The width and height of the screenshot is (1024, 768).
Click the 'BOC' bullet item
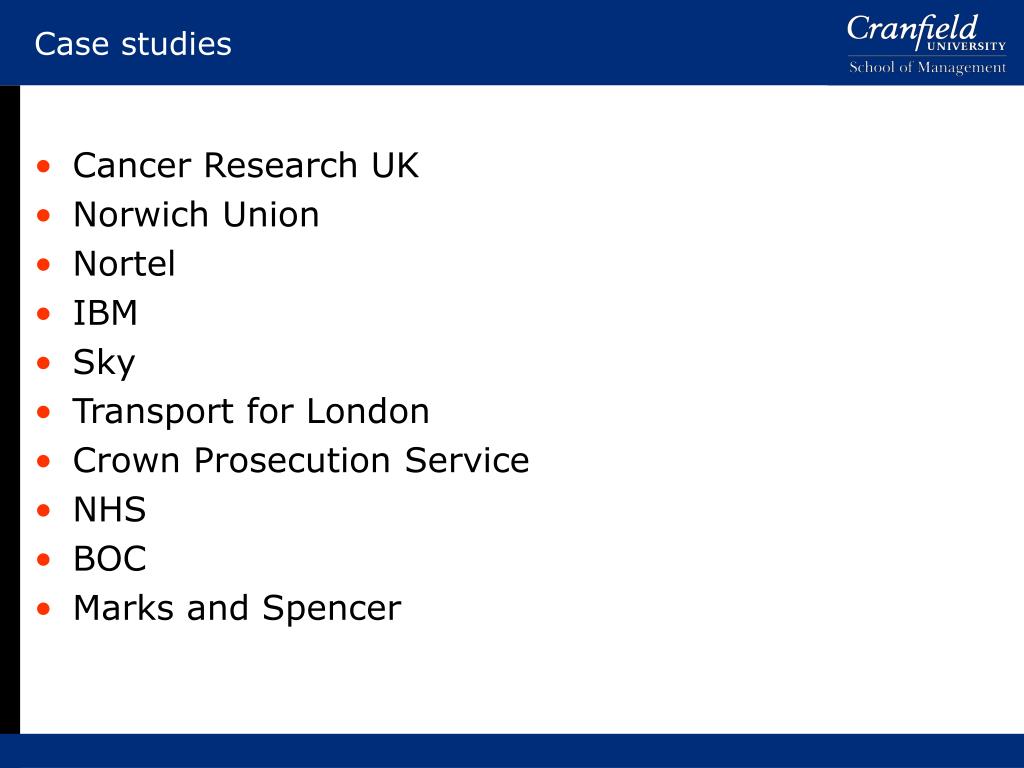tap(110, 559)
